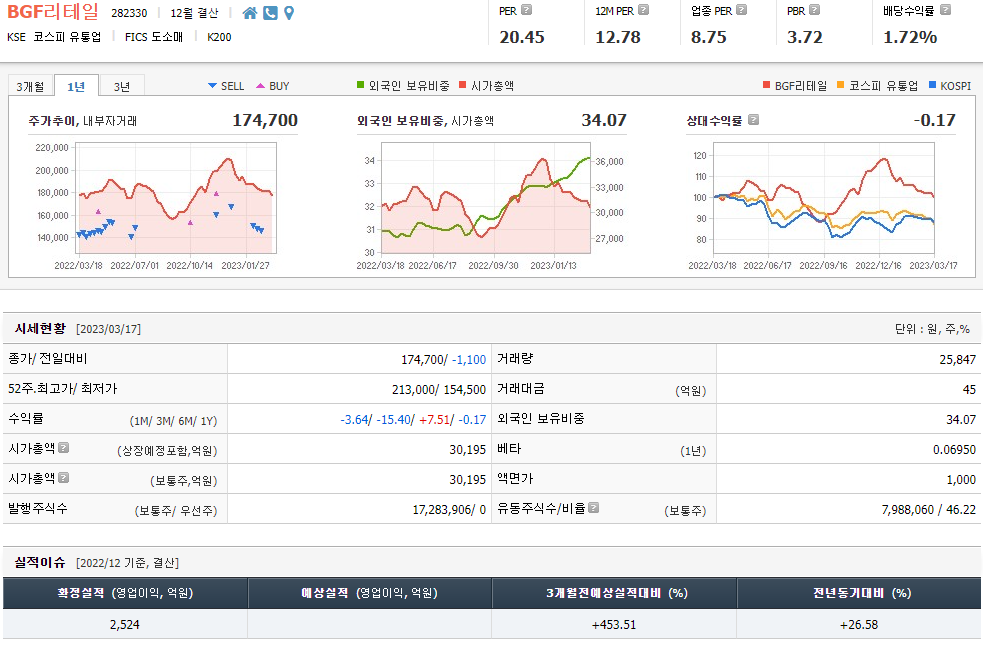983x645 pixels.
Task: Open help icon next to 12M PER
Action: pyautogui.click(x=643, y=10)
